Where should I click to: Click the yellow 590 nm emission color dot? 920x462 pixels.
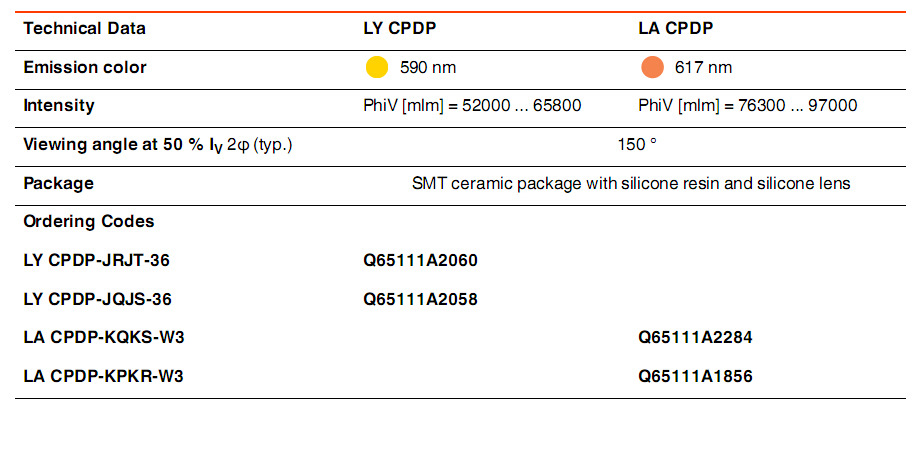(x=377, y=67)
